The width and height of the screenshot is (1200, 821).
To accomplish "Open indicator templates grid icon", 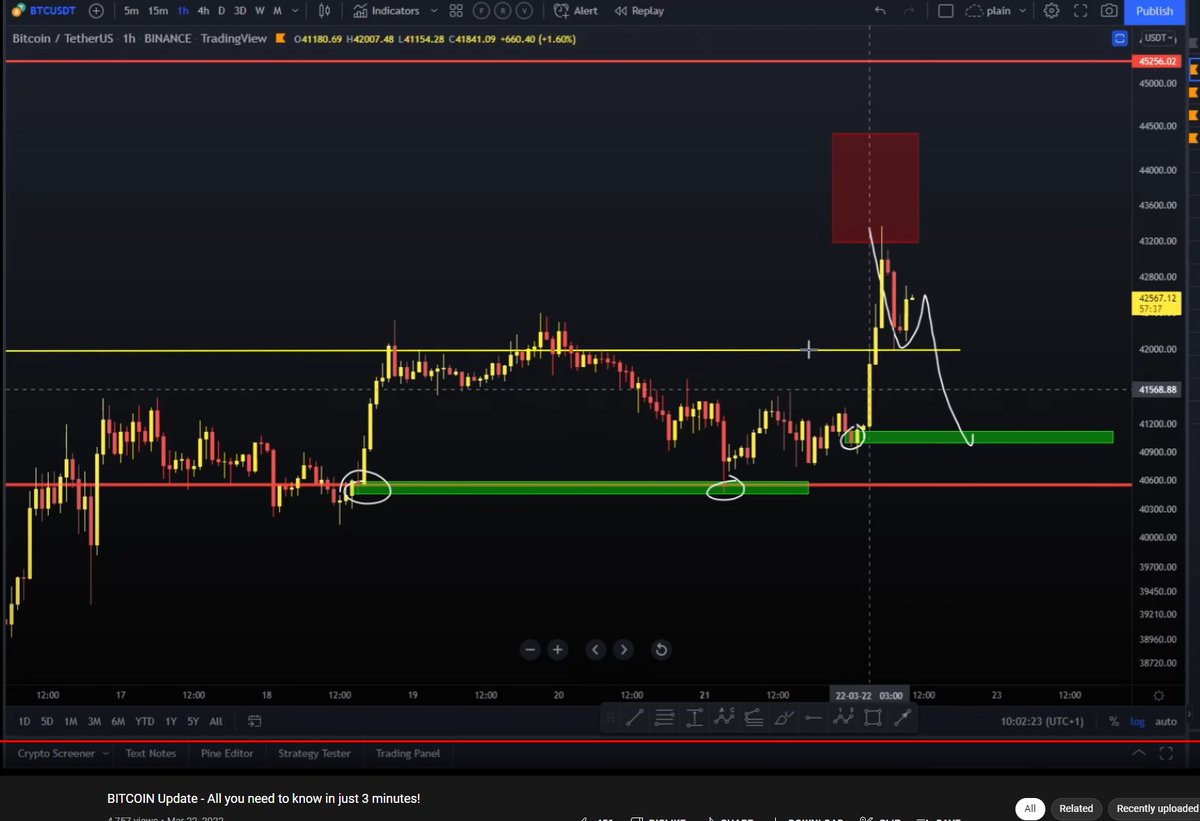I will tap(456, 11).
